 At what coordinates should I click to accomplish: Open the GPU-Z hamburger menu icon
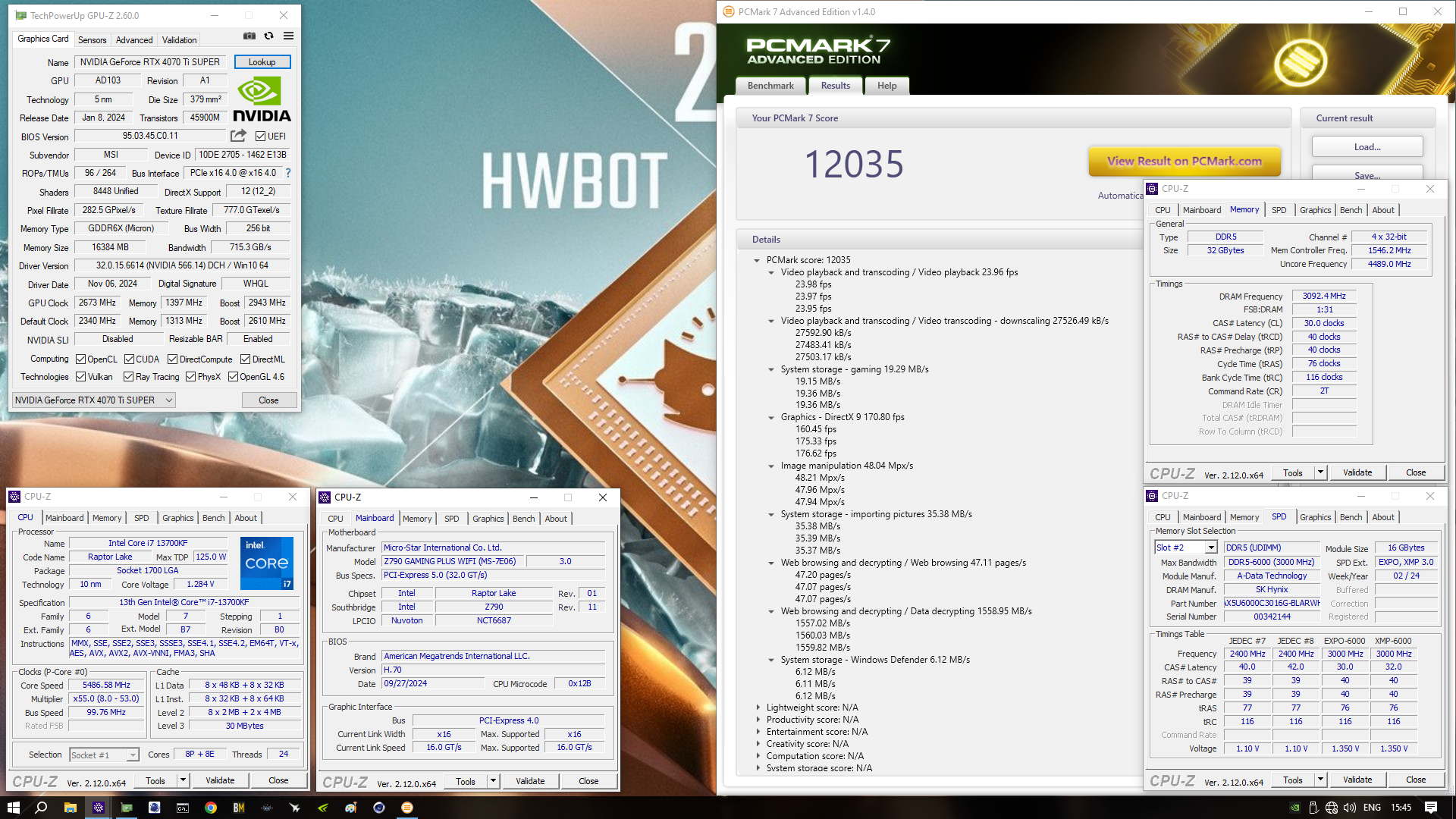pyautogui.click(x=289, y=36)
